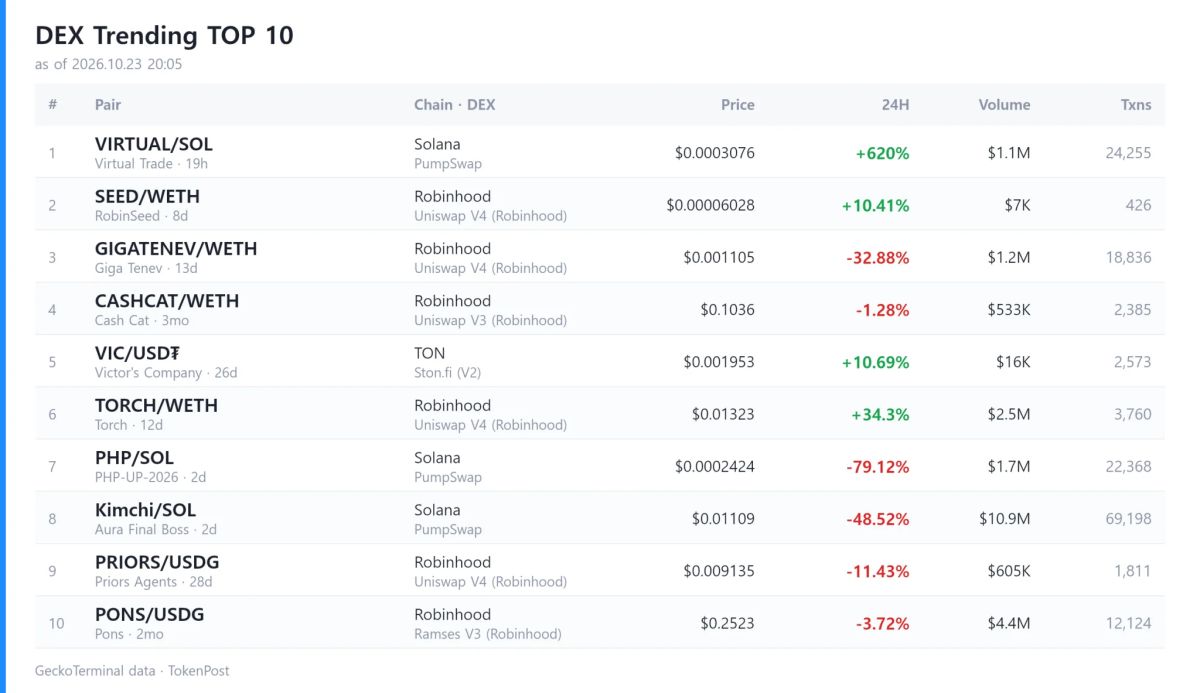Select the PONS/USDG pair name
Image resolution: width=1200 pixels, height=693 pixels.
[x=150, y=614]
